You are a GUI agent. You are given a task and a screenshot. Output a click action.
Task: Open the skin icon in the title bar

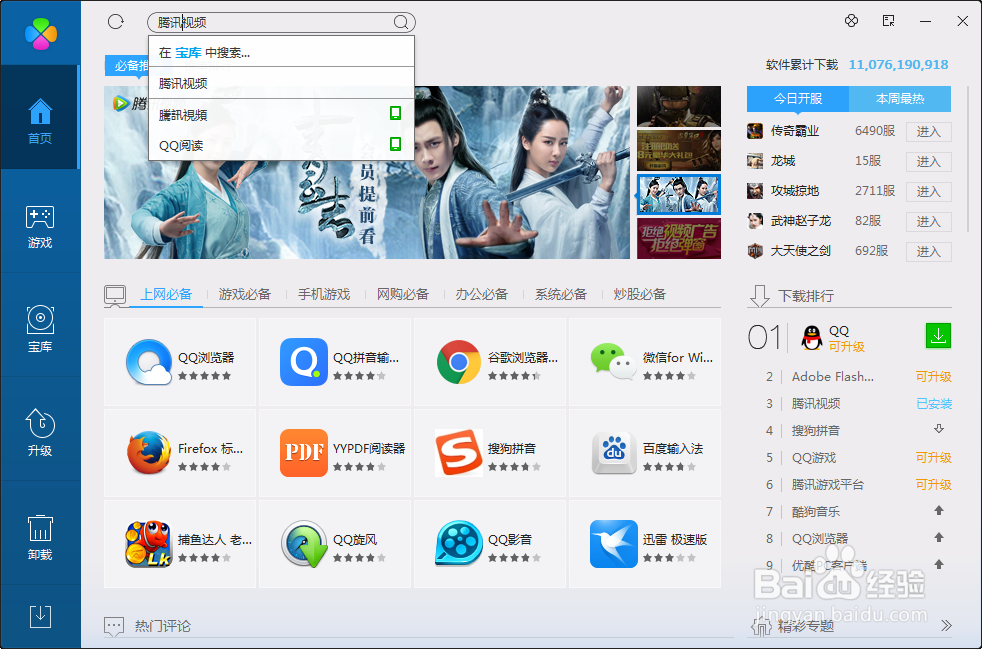[851, 21]
